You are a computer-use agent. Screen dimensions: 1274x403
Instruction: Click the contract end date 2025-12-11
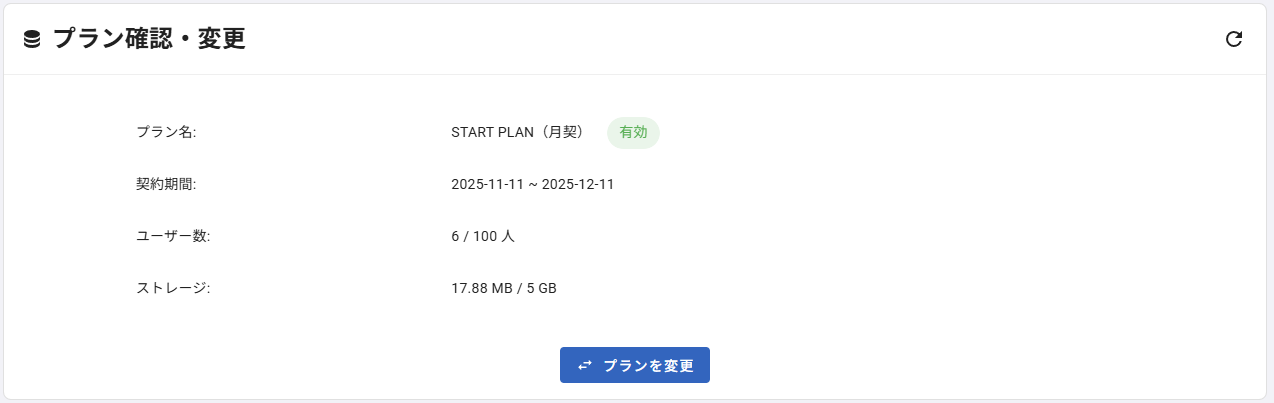coord(578,184)
